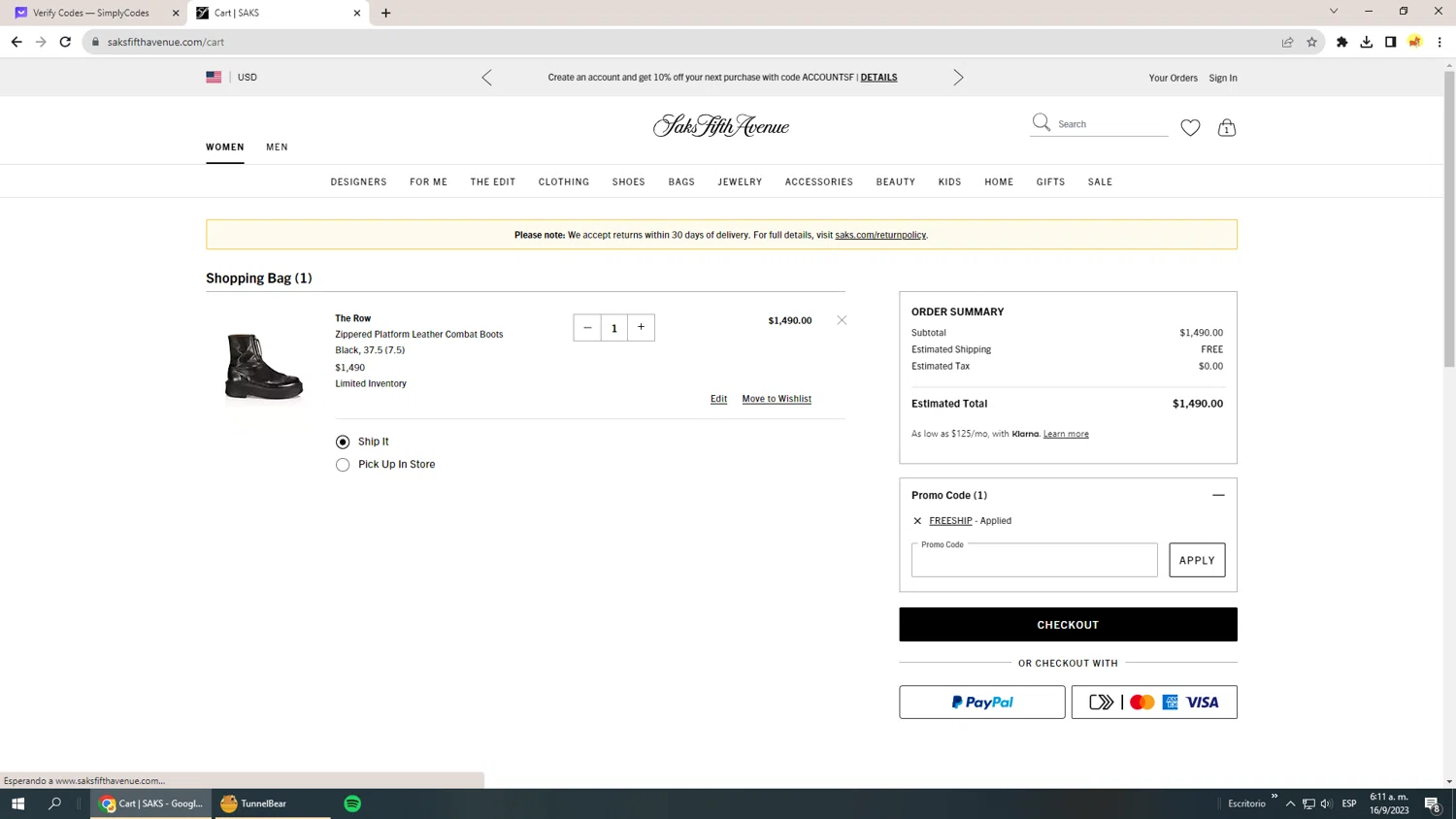Open Chrome side panel icon

click(x=1390, y=42)
